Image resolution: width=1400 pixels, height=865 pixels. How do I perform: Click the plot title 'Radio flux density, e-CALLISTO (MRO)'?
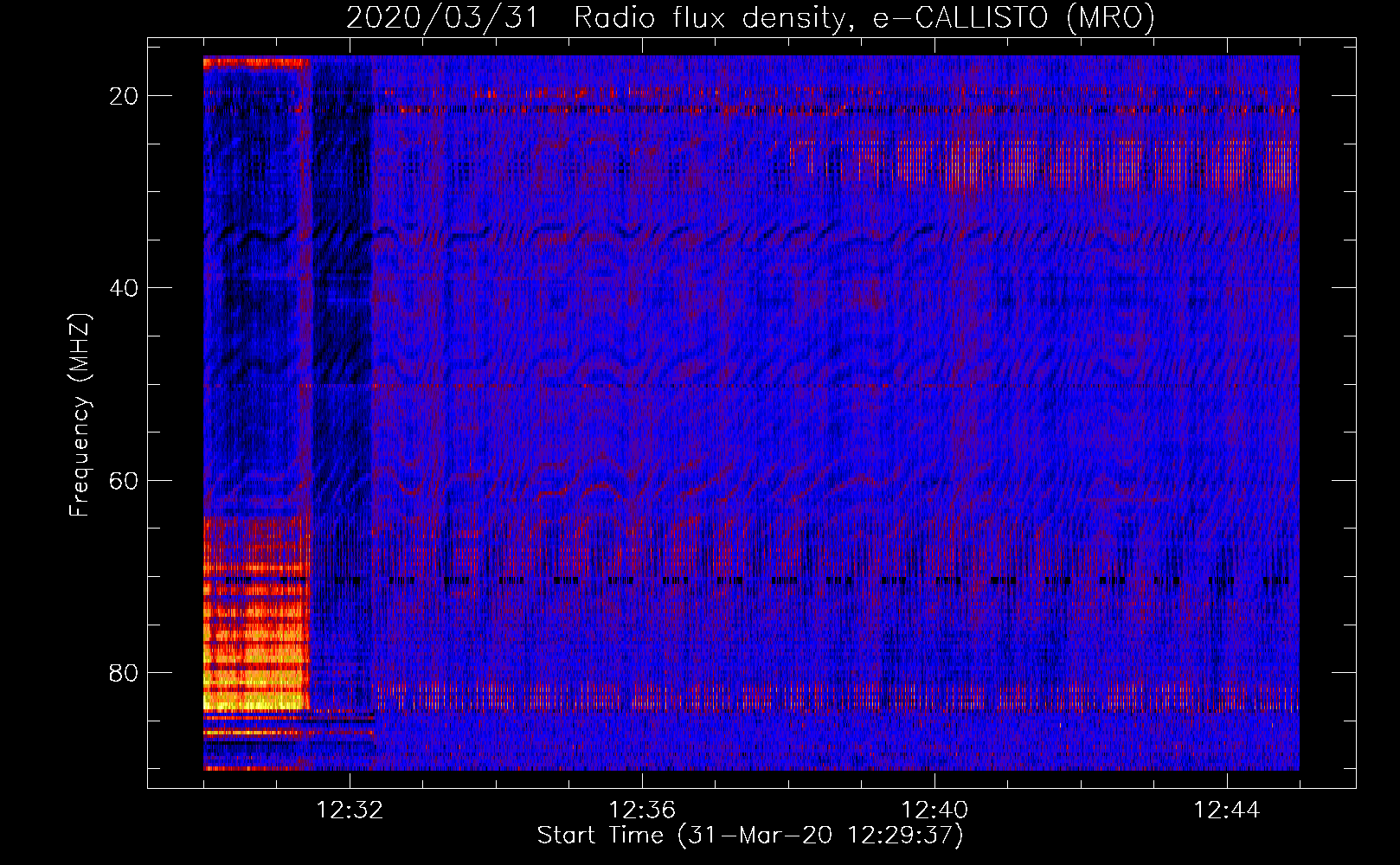pyautogui.click(x=864, y=17)
